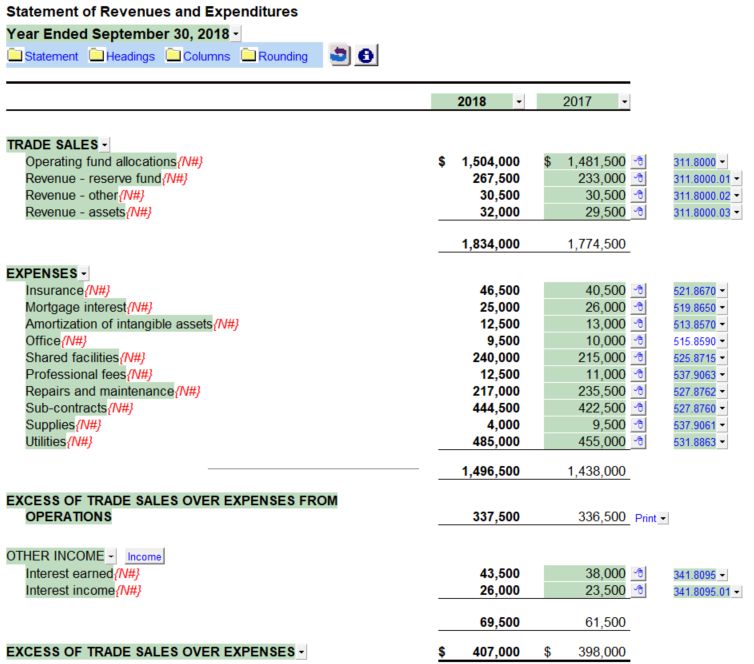This screenshot has width=754, height=664.
Task: Follow account link 537.9061
Action: point(694,426)
